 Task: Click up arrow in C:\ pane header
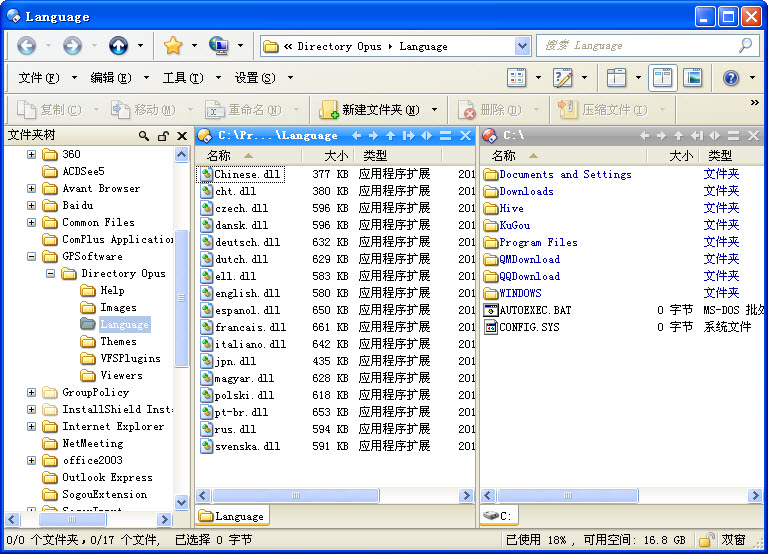678,136
